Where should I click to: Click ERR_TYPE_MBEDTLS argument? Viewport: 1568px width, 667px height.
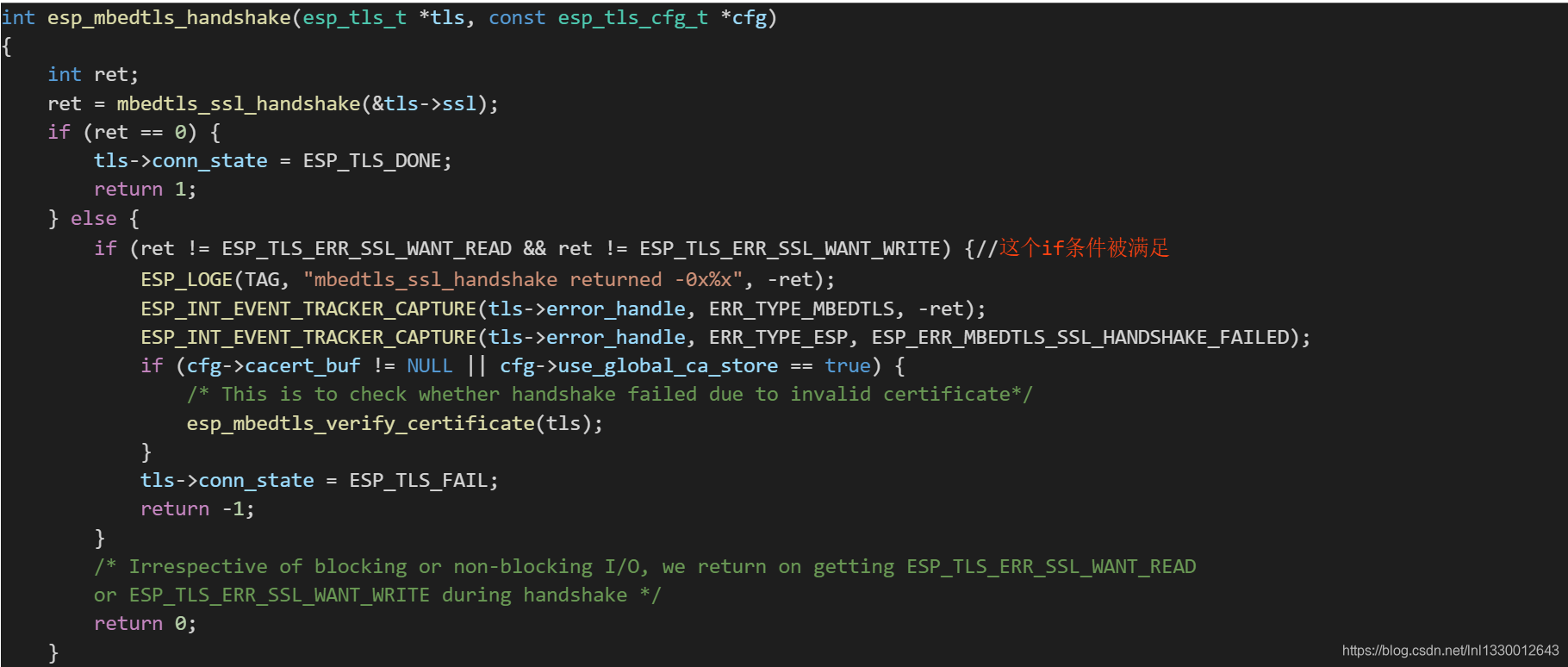click(801, 309)
